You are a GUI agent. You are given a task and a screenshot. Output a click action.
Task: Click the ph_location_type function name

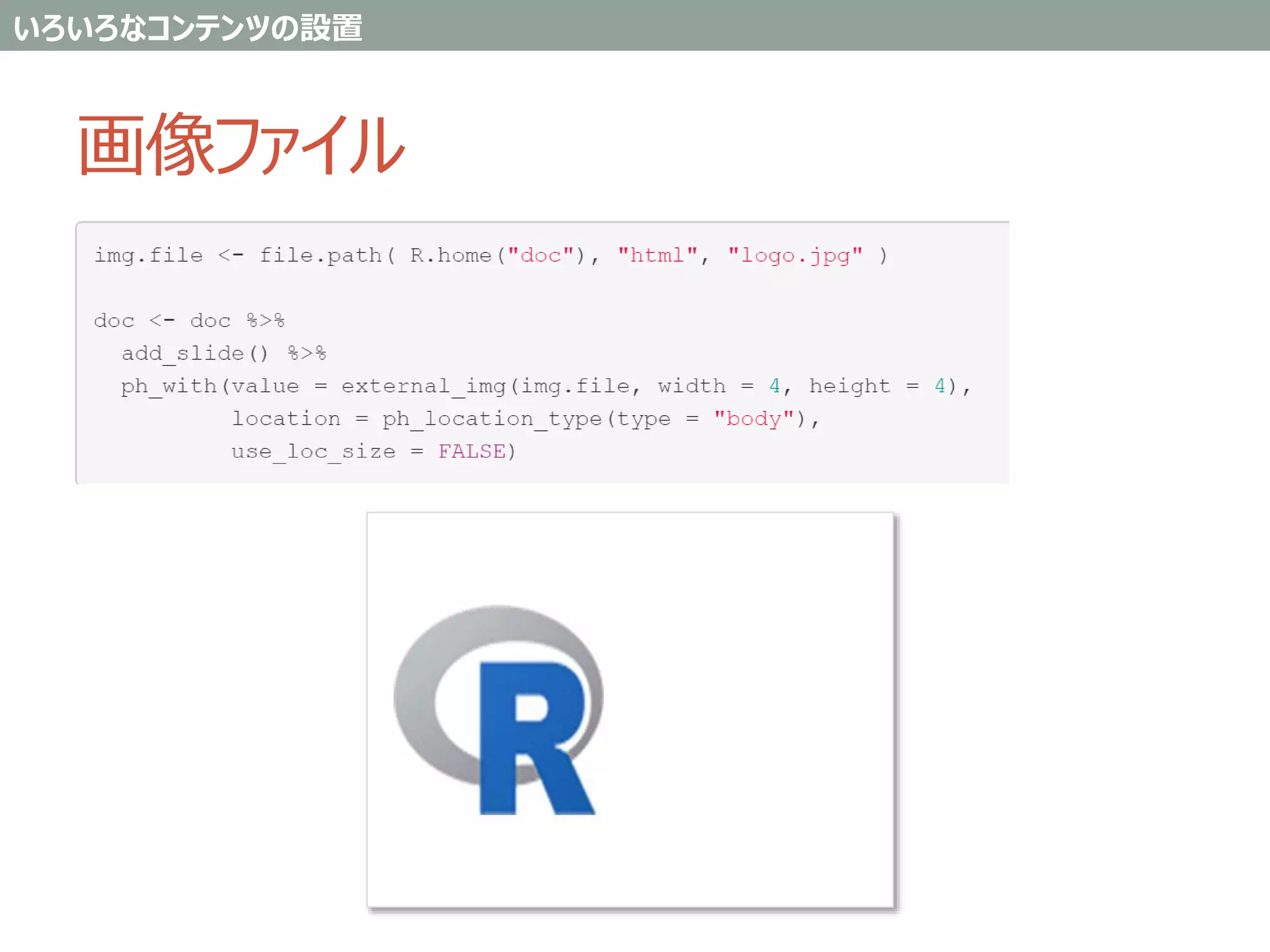(x=492, y=419)
